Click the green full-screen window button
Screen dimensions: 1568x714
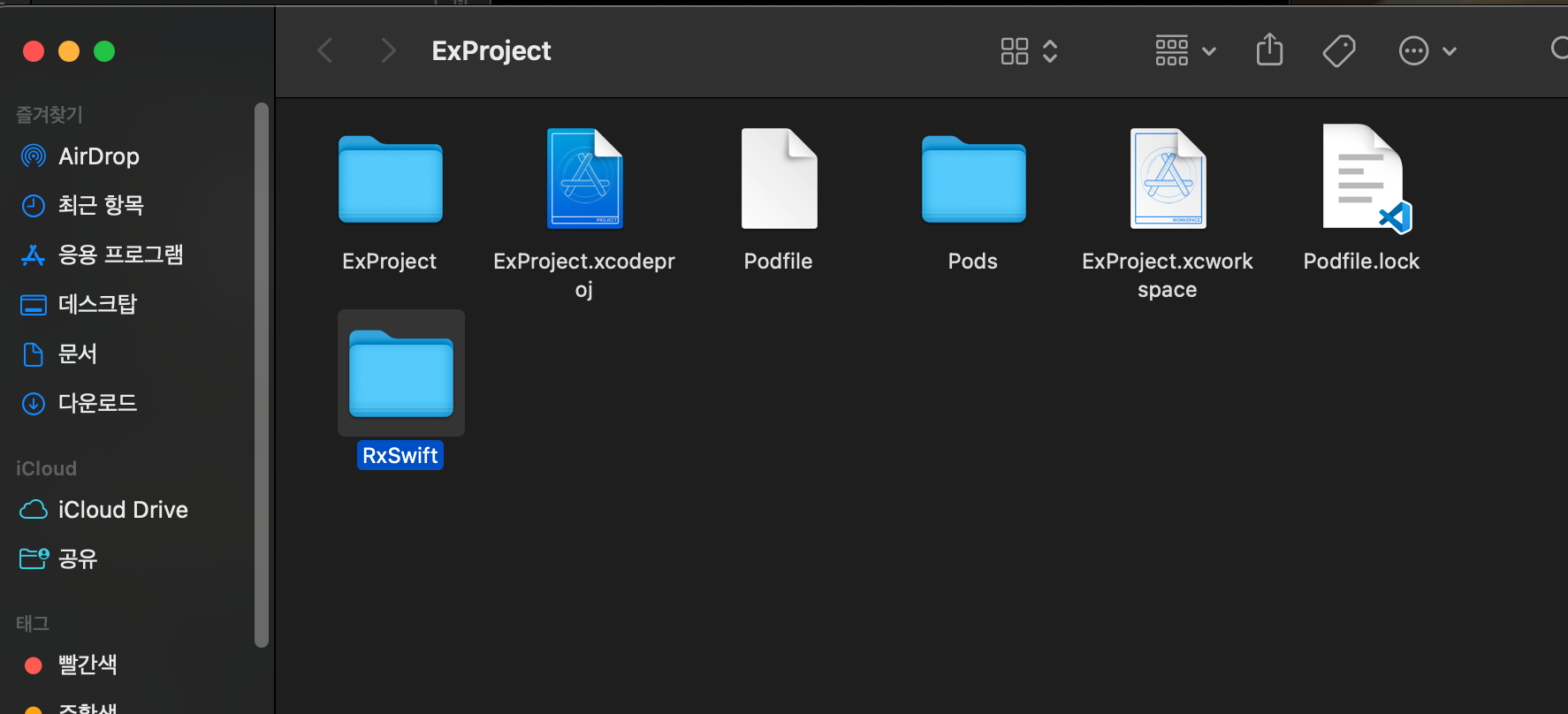pos(104,51)
